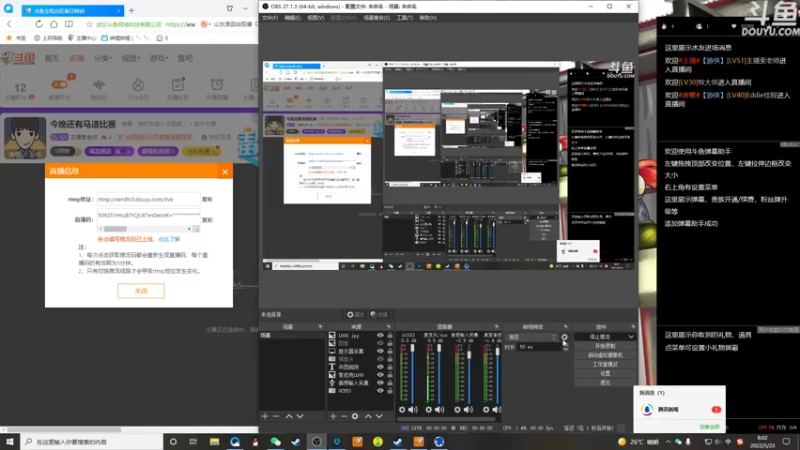Mute the first audio mixer channel speaker
Screen dimensions: 800x450
coord(413,409)
